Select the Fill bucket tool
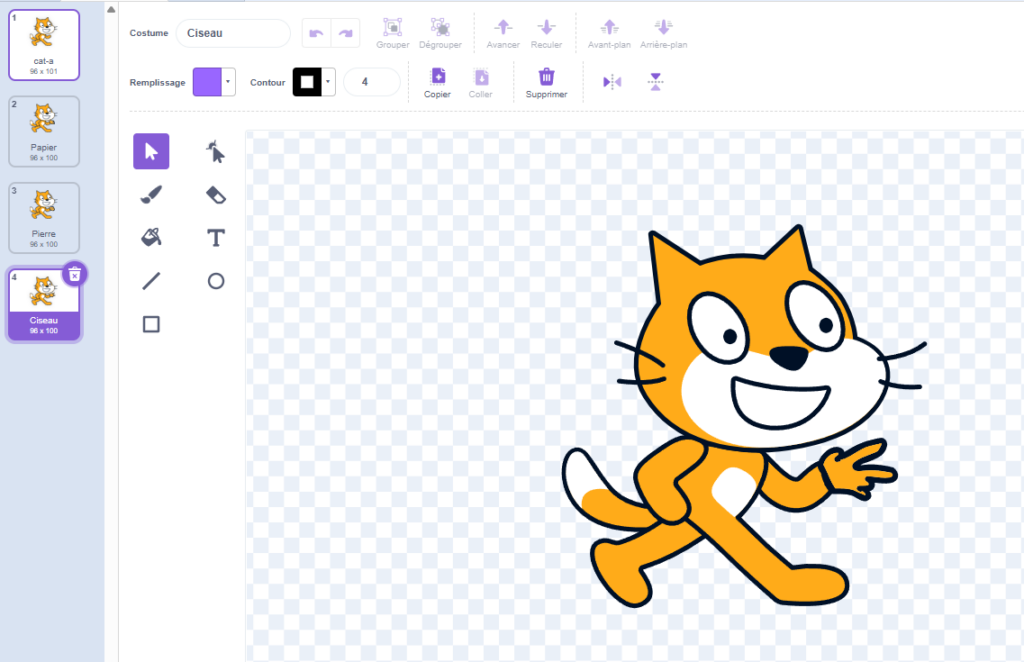The width and height of the screenshot is (1024, 662). pyautogui.click(x=151, y=238)
